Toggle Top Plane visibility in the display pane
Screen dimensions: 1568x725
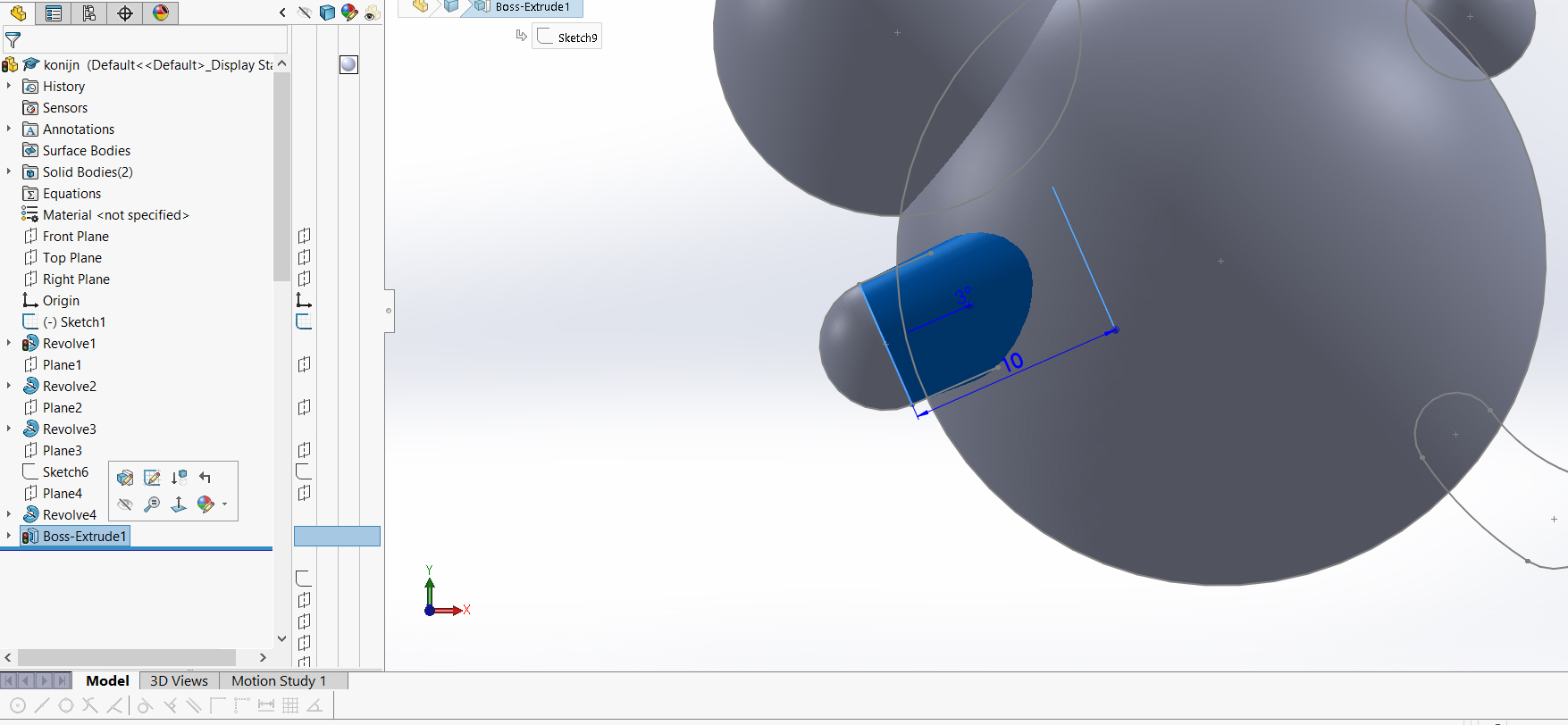point(304,257)
